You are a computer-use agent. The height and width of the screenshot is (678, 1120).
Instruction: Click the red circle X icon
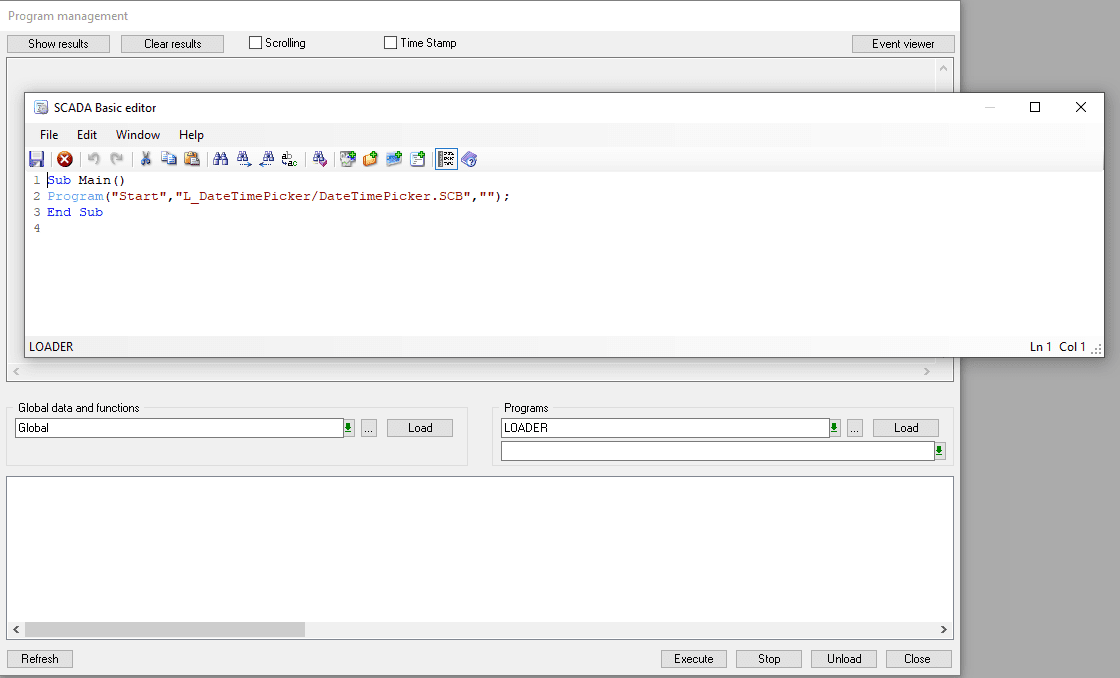65,159
